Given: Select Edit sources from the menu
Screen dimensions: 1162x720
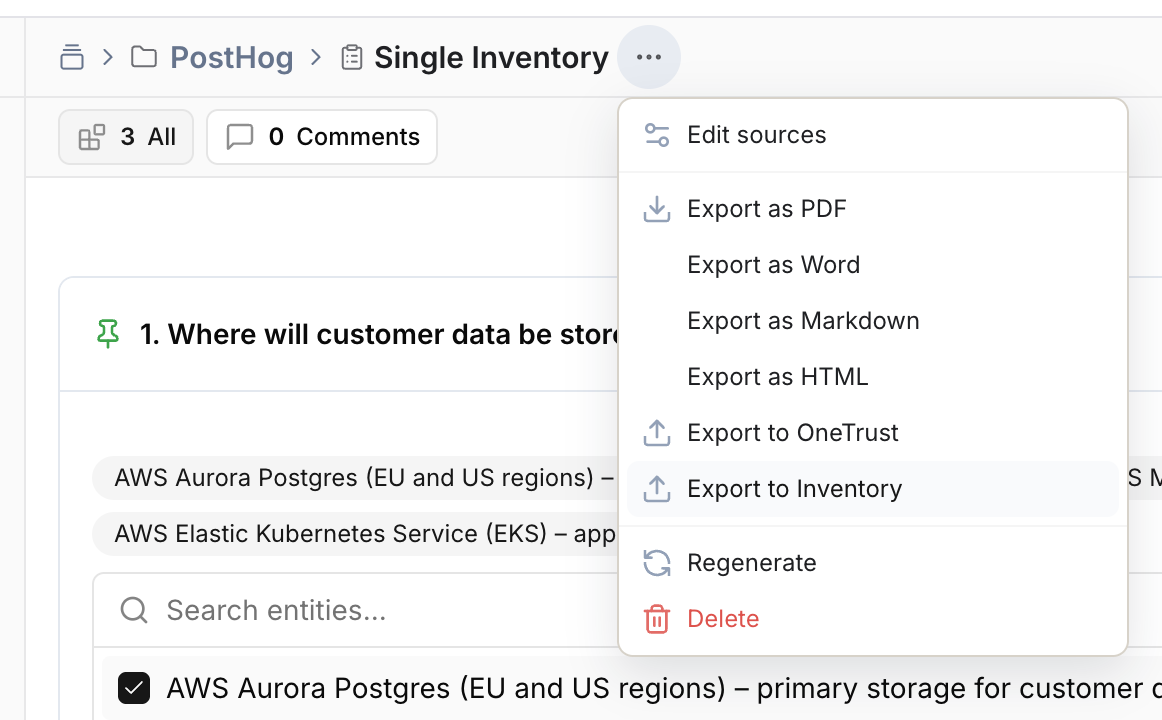Looking at the screenshot, I should (x=873, y=135).
